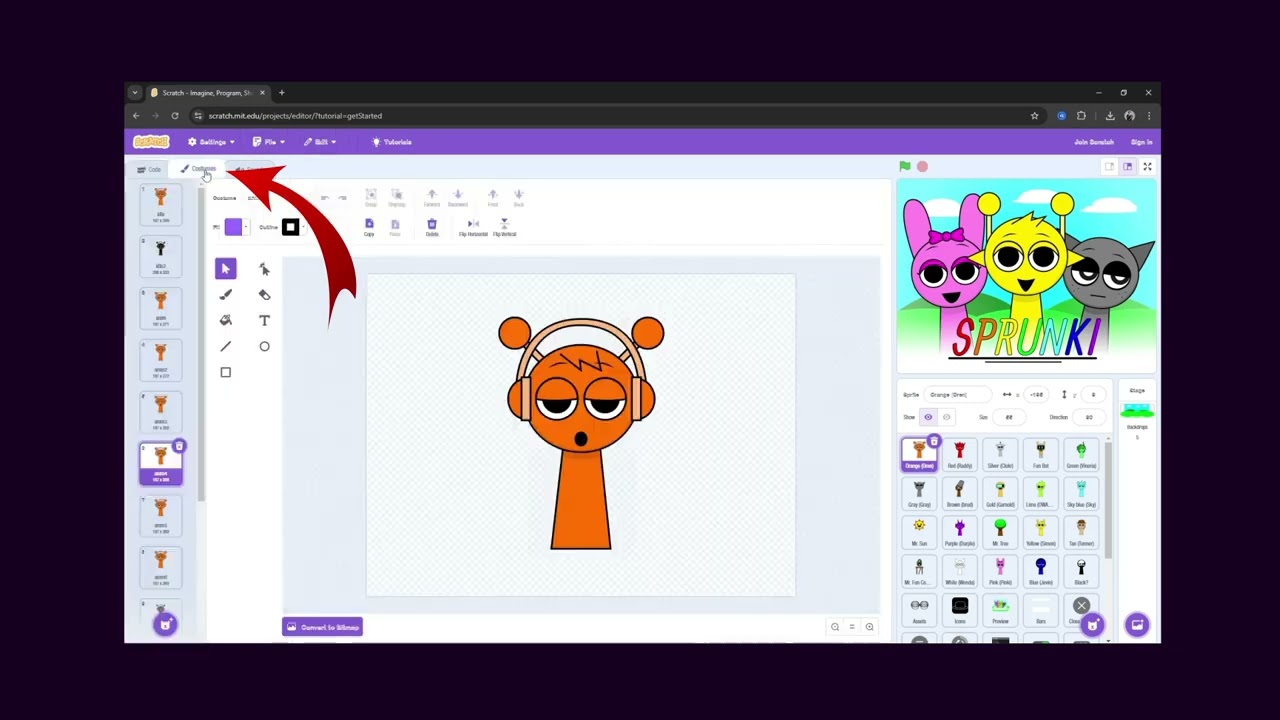1280x720 pixels.
Task: Delete Orange (Oren) sprite with trash badge
Action: [934, 441]
